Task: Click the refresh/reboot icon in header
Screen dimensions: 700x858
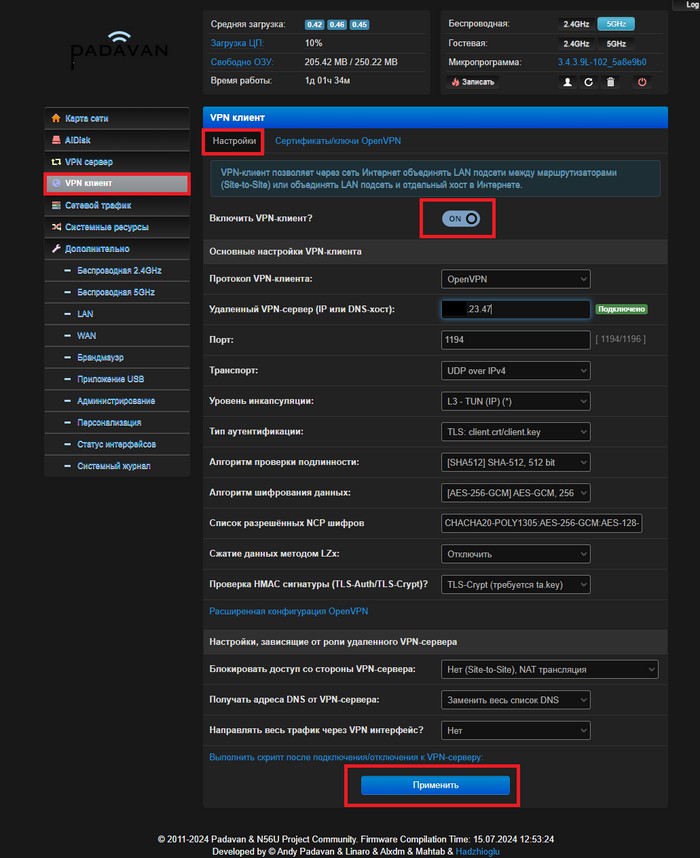Action: click(589, 82)
